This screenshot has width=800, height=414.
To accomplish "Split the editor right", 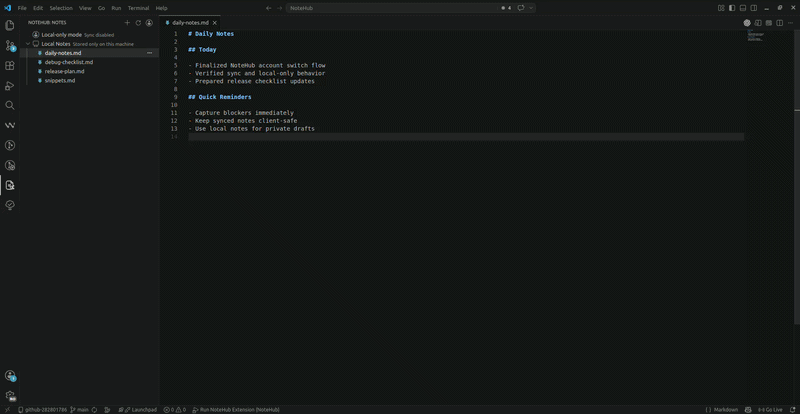I will pyautogui.click(x=779, y=23).
